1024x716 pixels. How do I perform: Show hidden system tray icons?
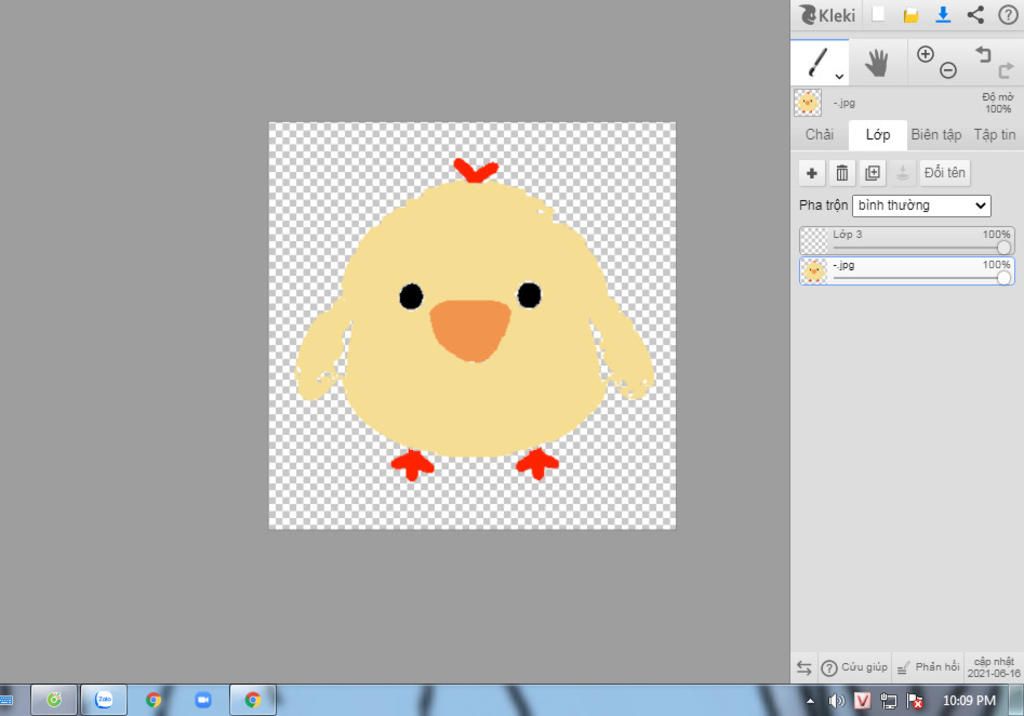pos(810,702)
